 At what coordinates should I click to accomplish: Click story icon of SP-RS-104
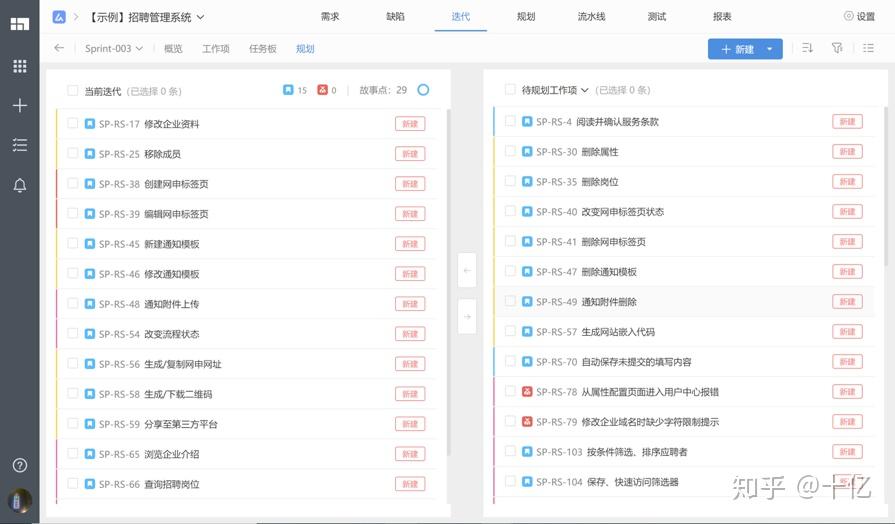click(527, 482)
